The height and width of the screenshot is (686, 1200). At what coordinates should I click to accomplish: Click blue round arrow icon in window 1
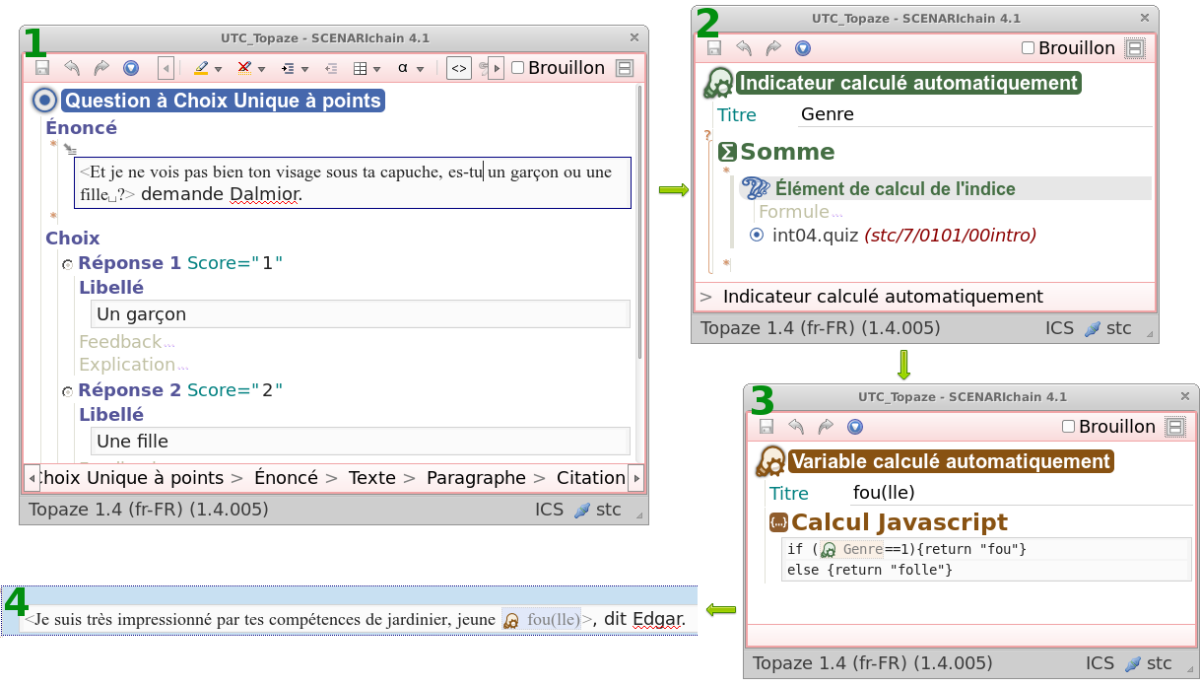pos(130,68)
